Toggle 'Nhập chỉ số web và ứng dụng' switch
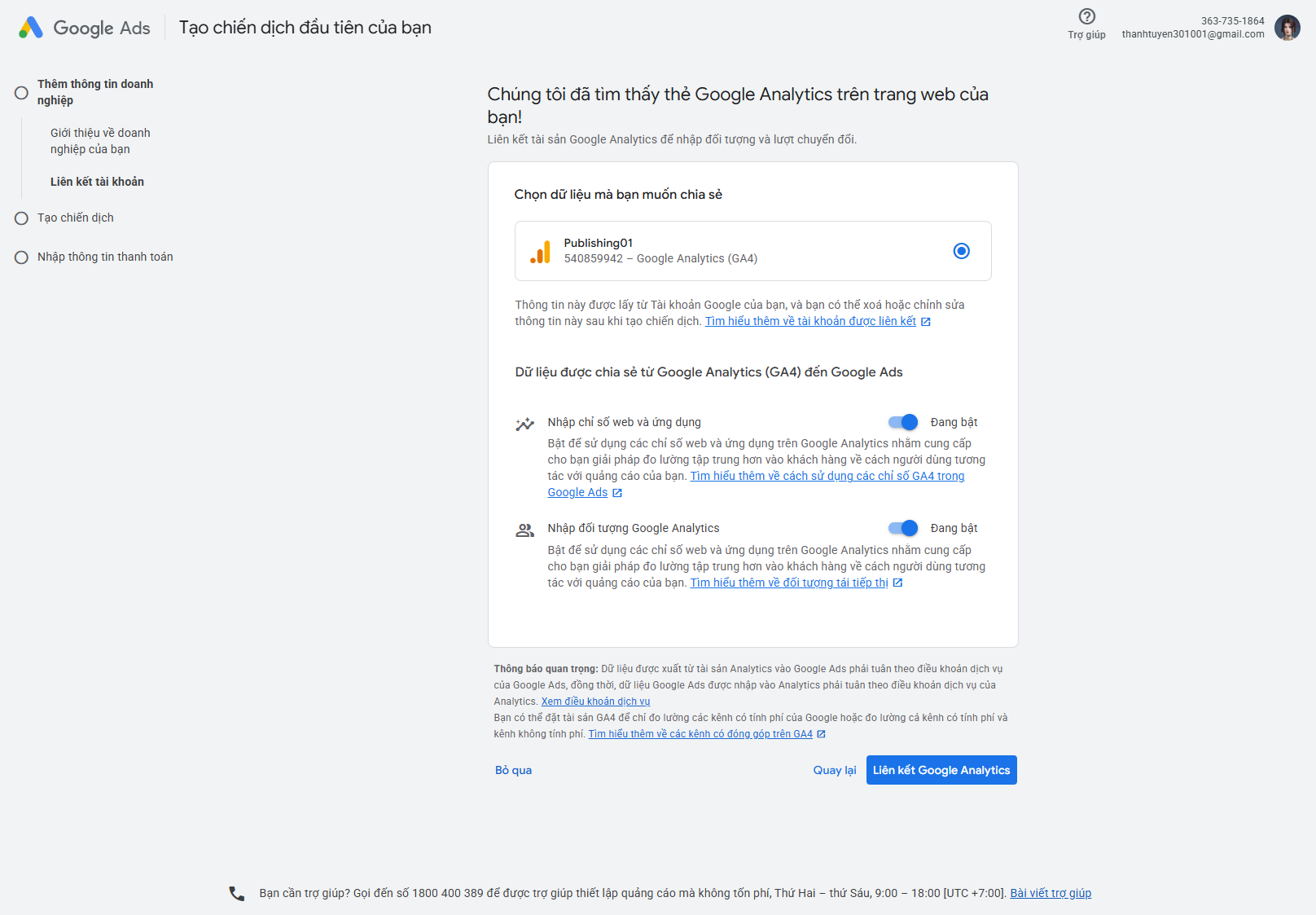Viewport: 1316px width, 915px height. coord(903,422)
